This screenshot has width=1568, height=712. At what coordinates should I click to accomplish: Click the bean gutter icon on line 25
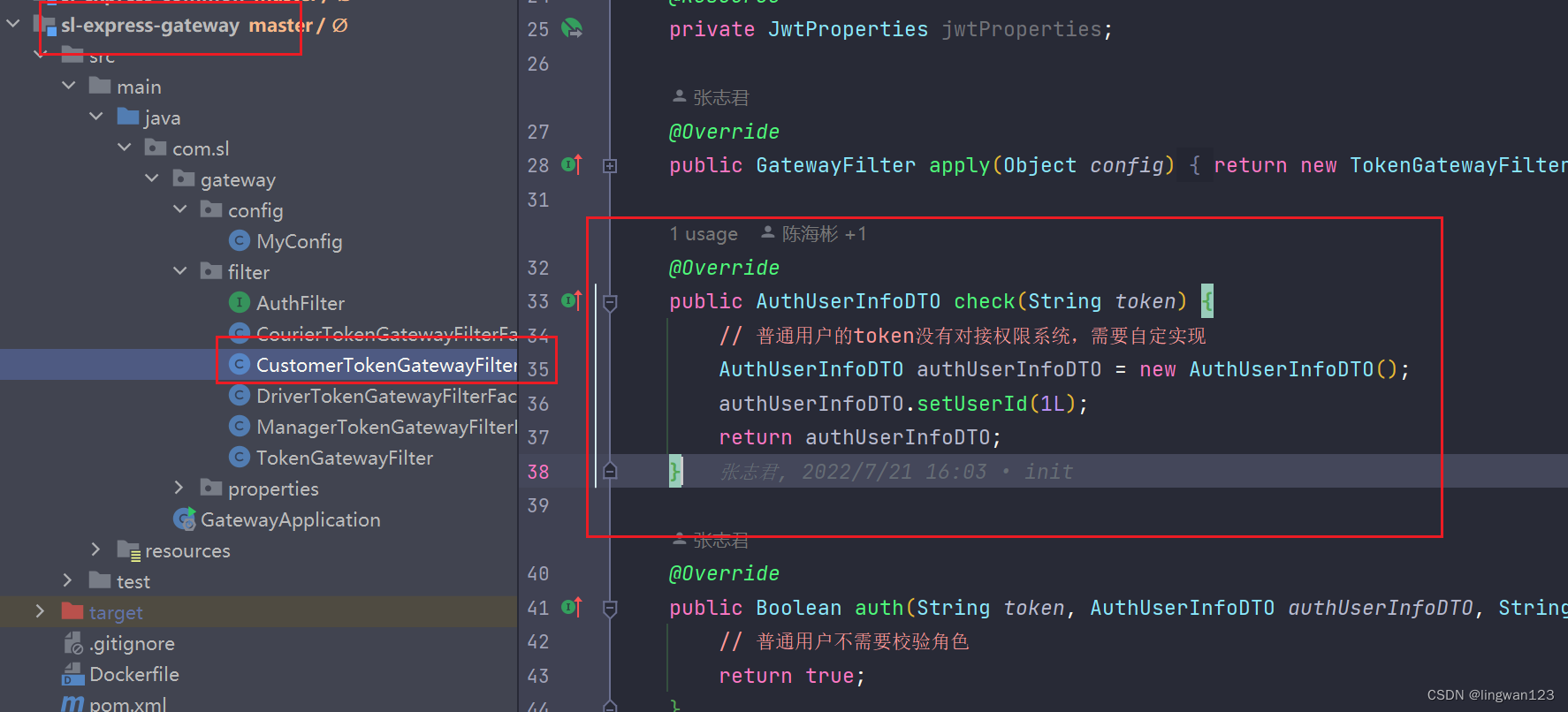pyautogui.click(x=572, y=28)
